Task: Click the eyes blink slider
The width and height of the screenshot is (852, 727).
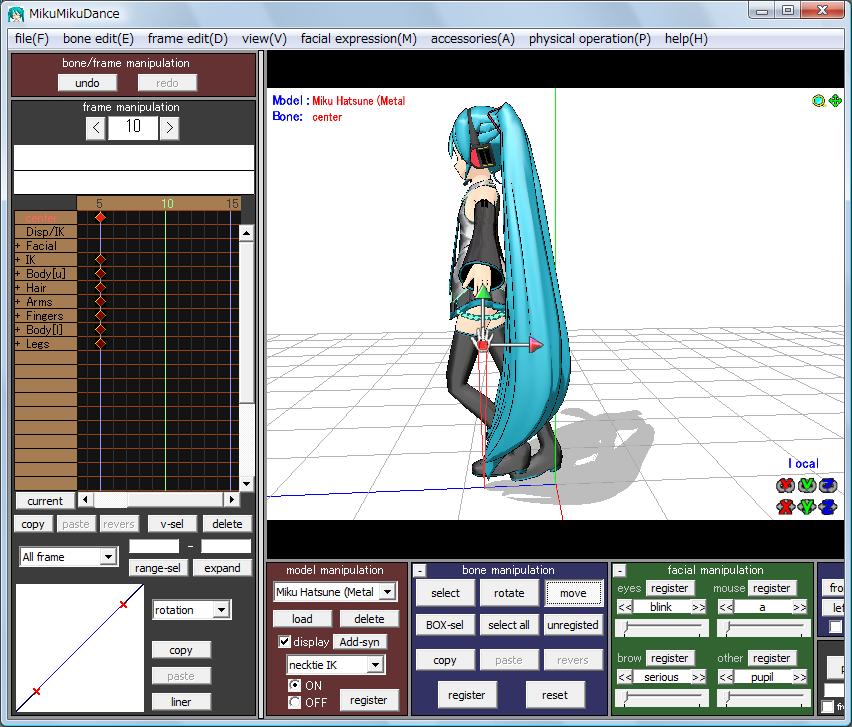Action: tap(662, 629)
